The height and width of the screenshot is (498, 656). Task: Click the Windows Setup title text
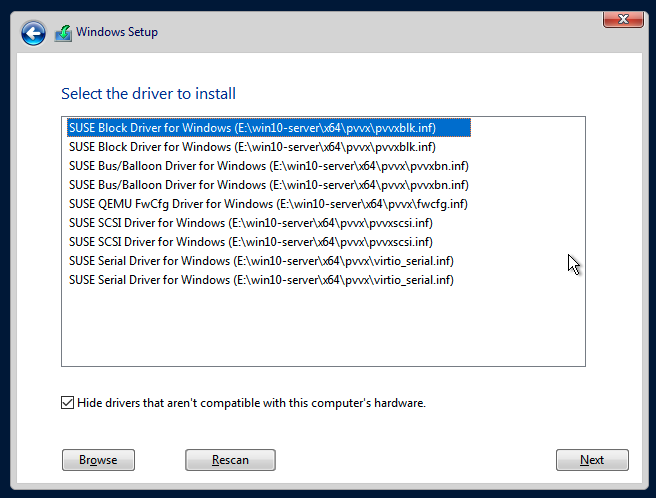click(x=117, y=32)
